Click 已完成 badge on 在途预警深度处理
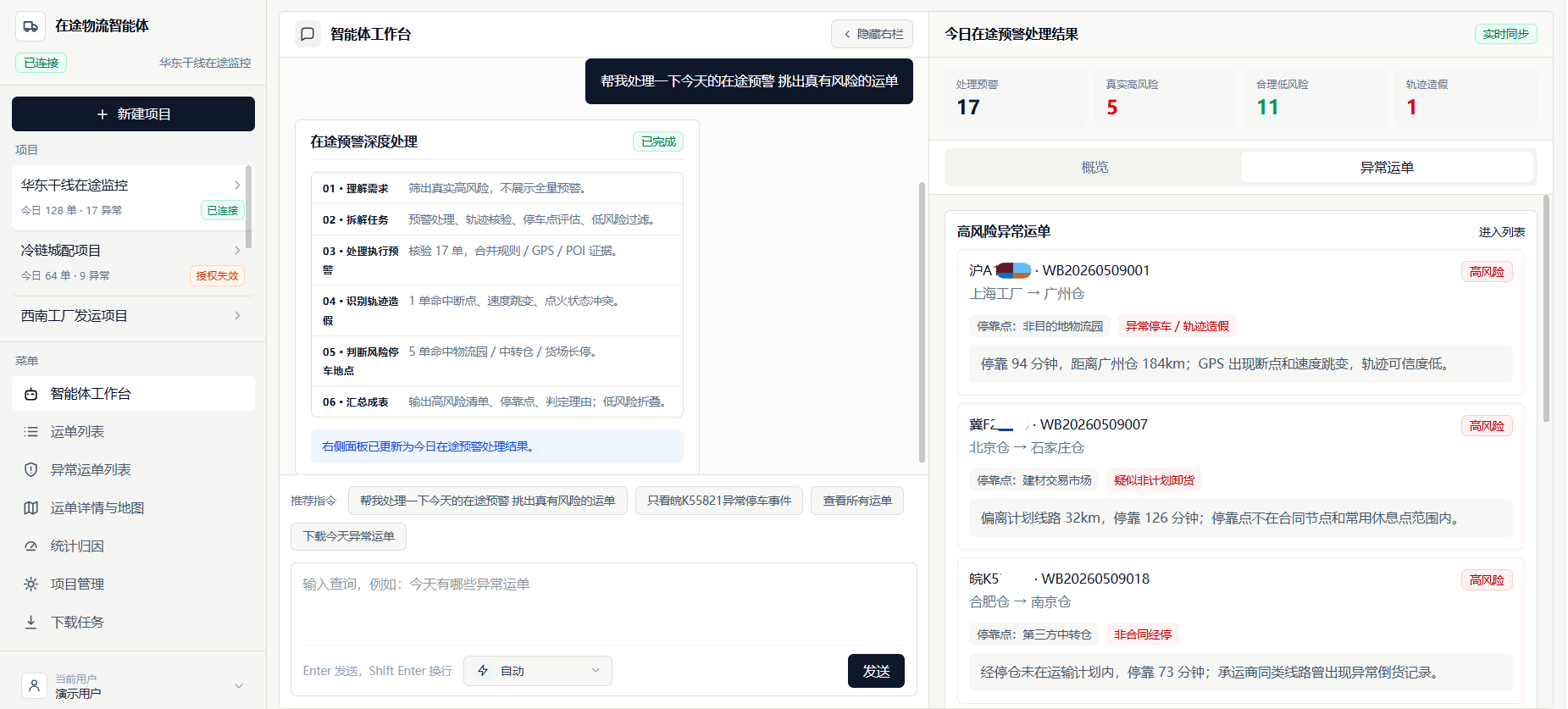 658,141
